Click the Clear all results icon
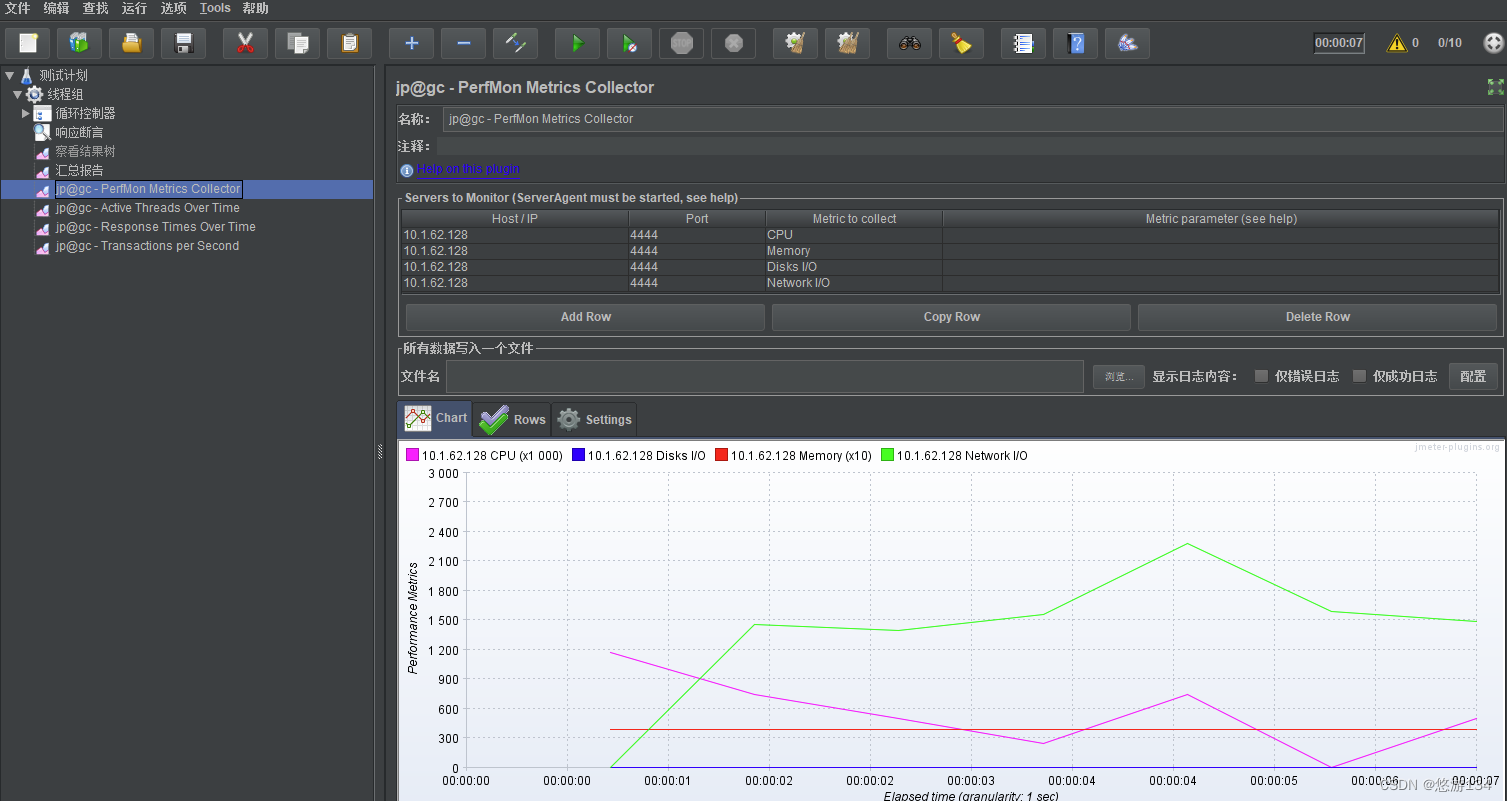The height and width of the screenshot is (801, 1507). coord(847,43)
